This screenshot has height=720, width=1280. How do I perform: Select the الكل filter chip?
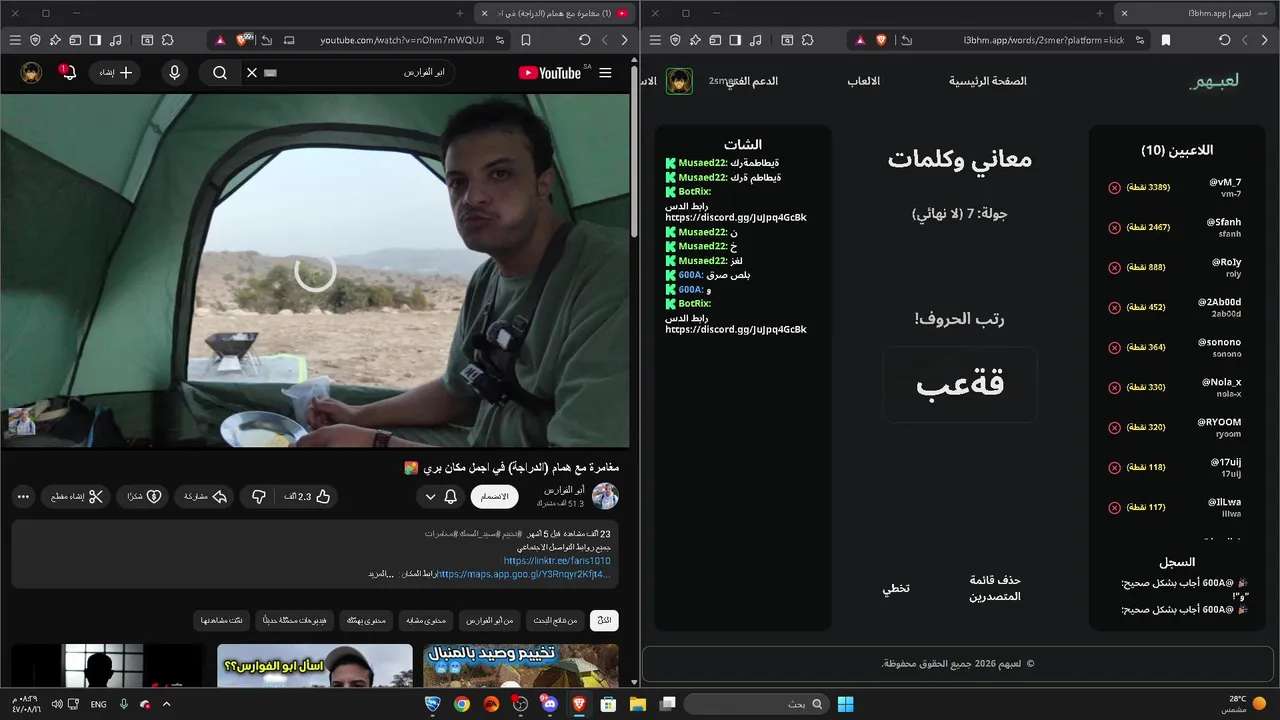604,621
